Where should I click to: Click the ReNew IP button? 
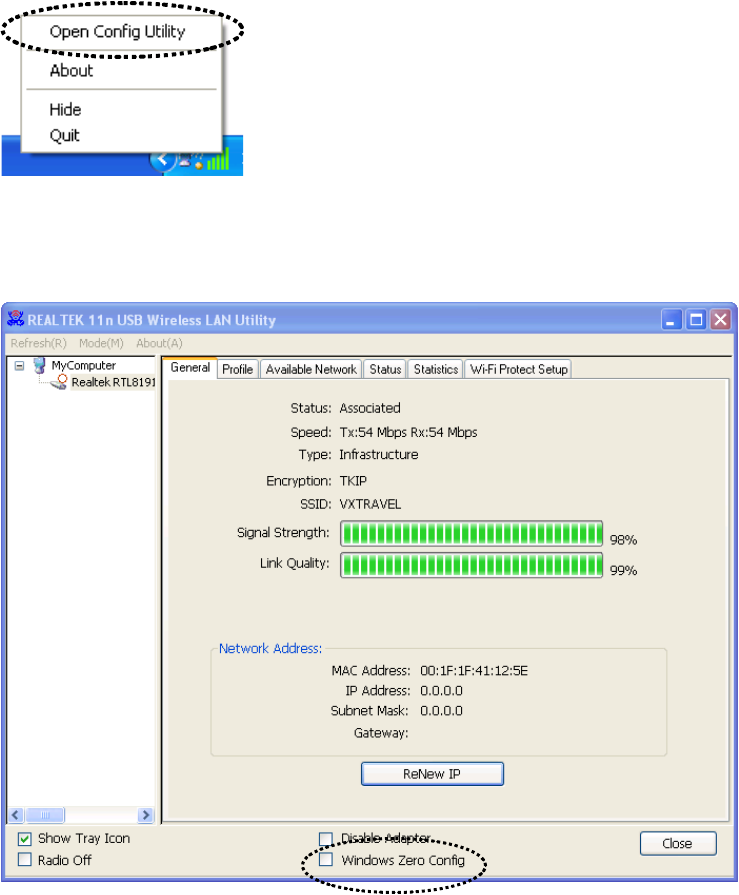coord(432,774)
